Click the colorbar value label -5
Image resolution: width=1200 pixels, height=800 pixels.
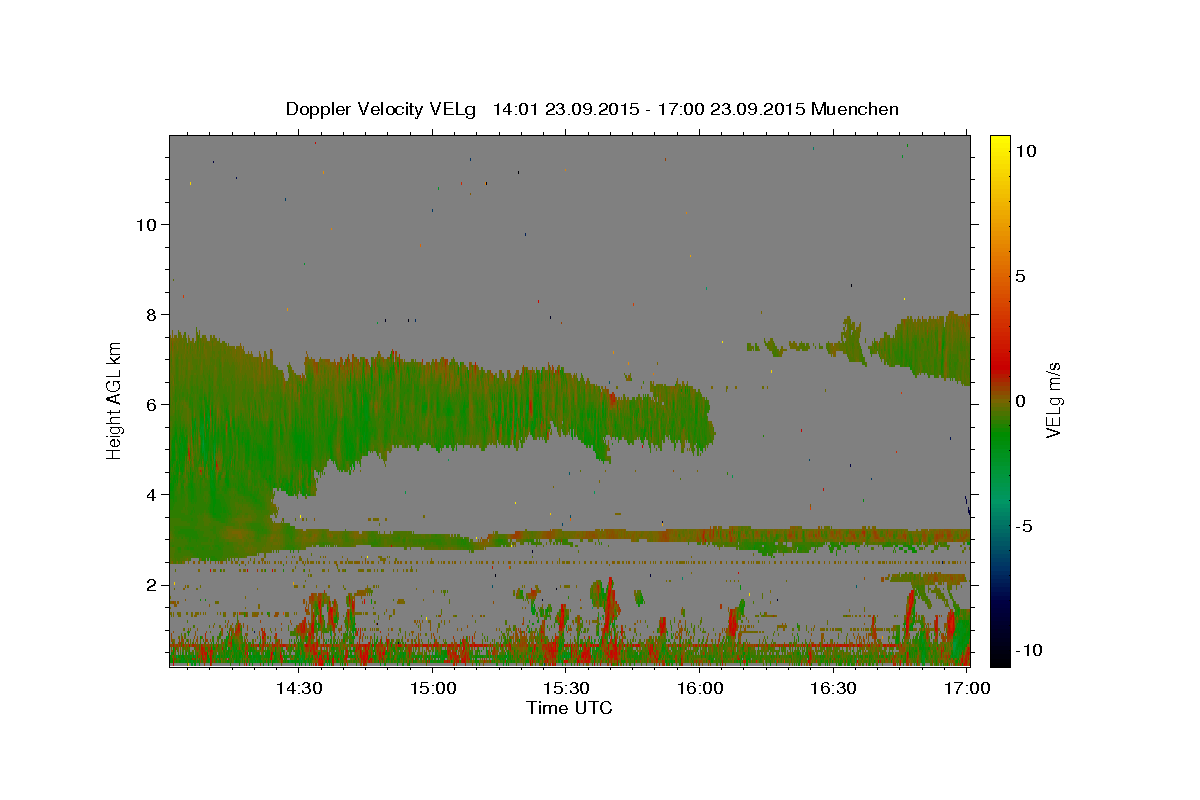pyautogui.click(x=1024, y=526)
